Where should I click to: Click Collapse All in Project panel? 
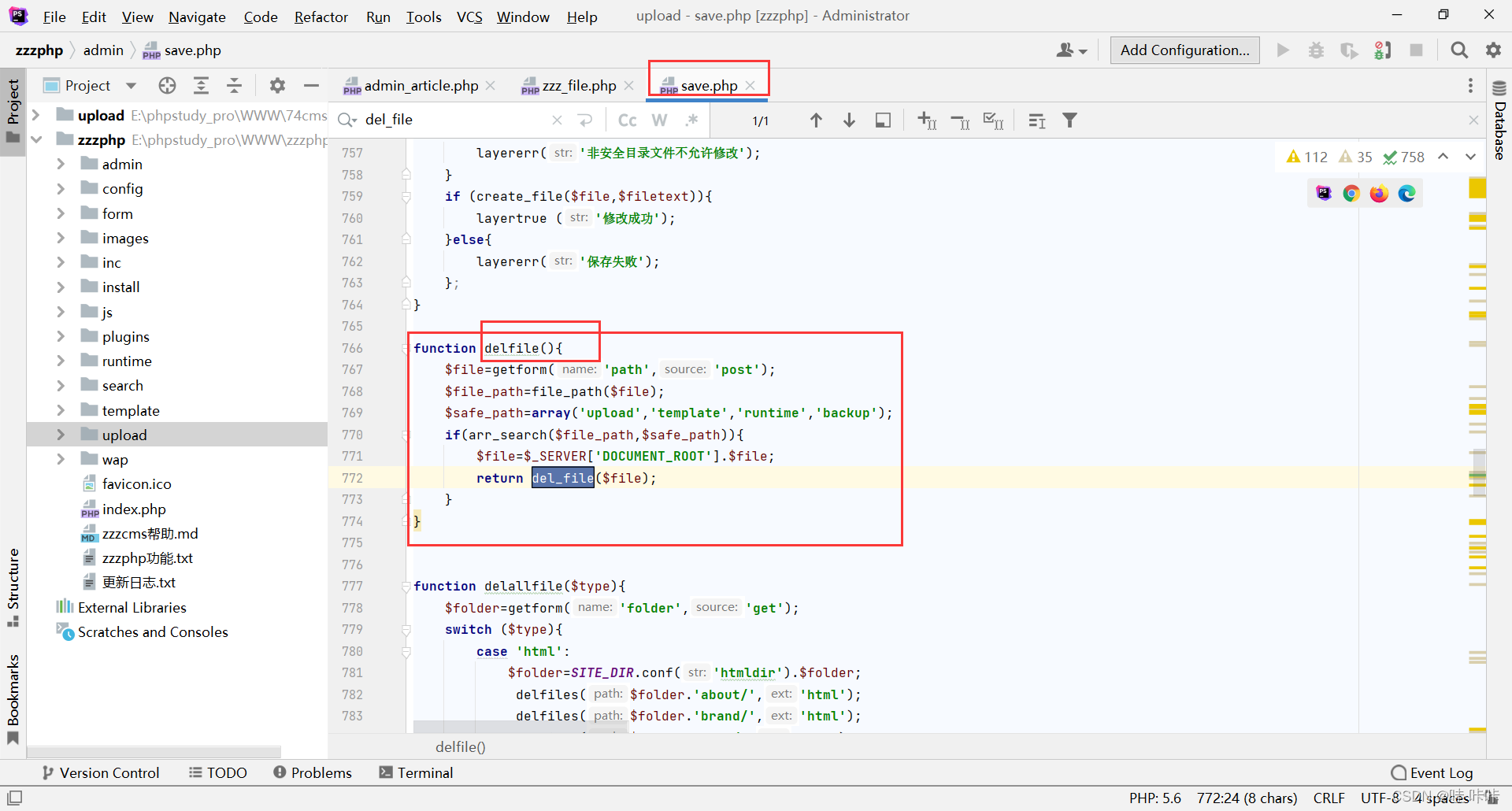pos(234,85)
